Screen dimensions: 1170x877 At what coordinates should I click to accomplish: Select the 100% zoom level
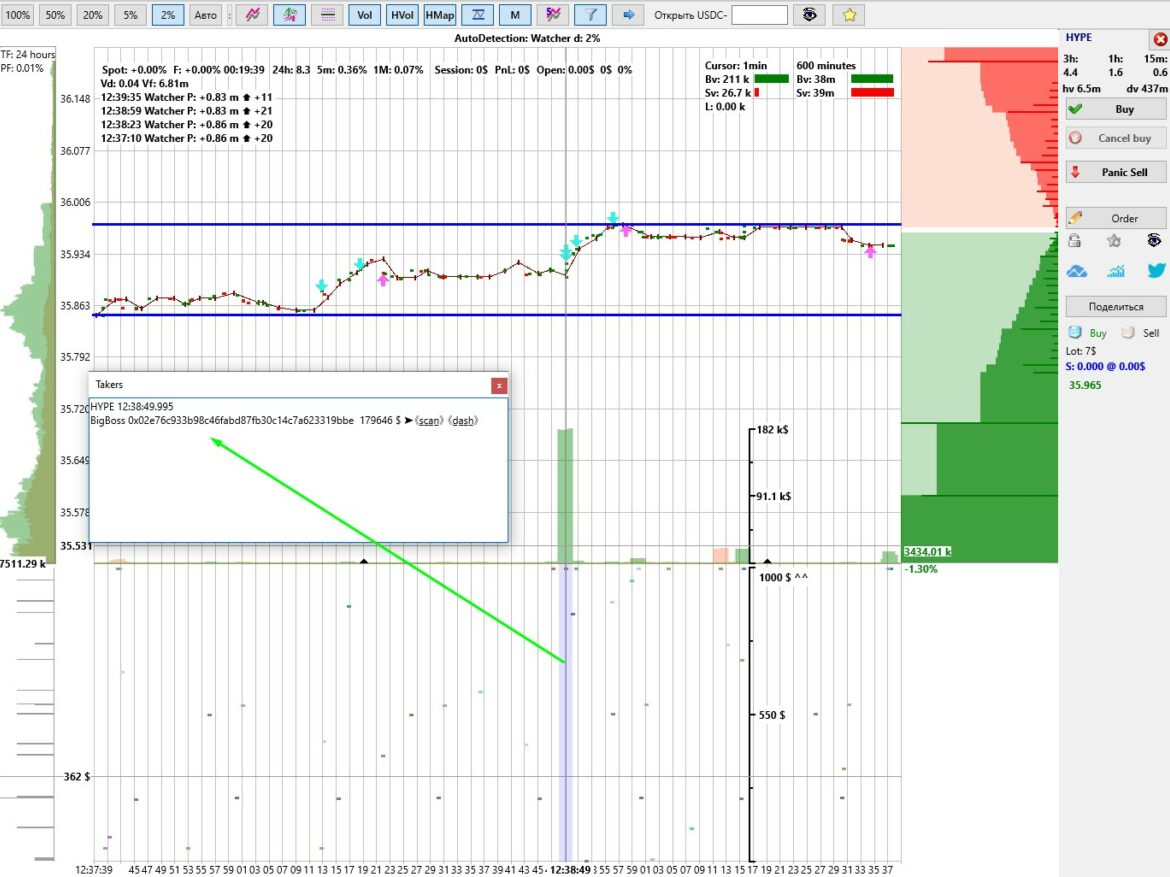tap(19, 15)
